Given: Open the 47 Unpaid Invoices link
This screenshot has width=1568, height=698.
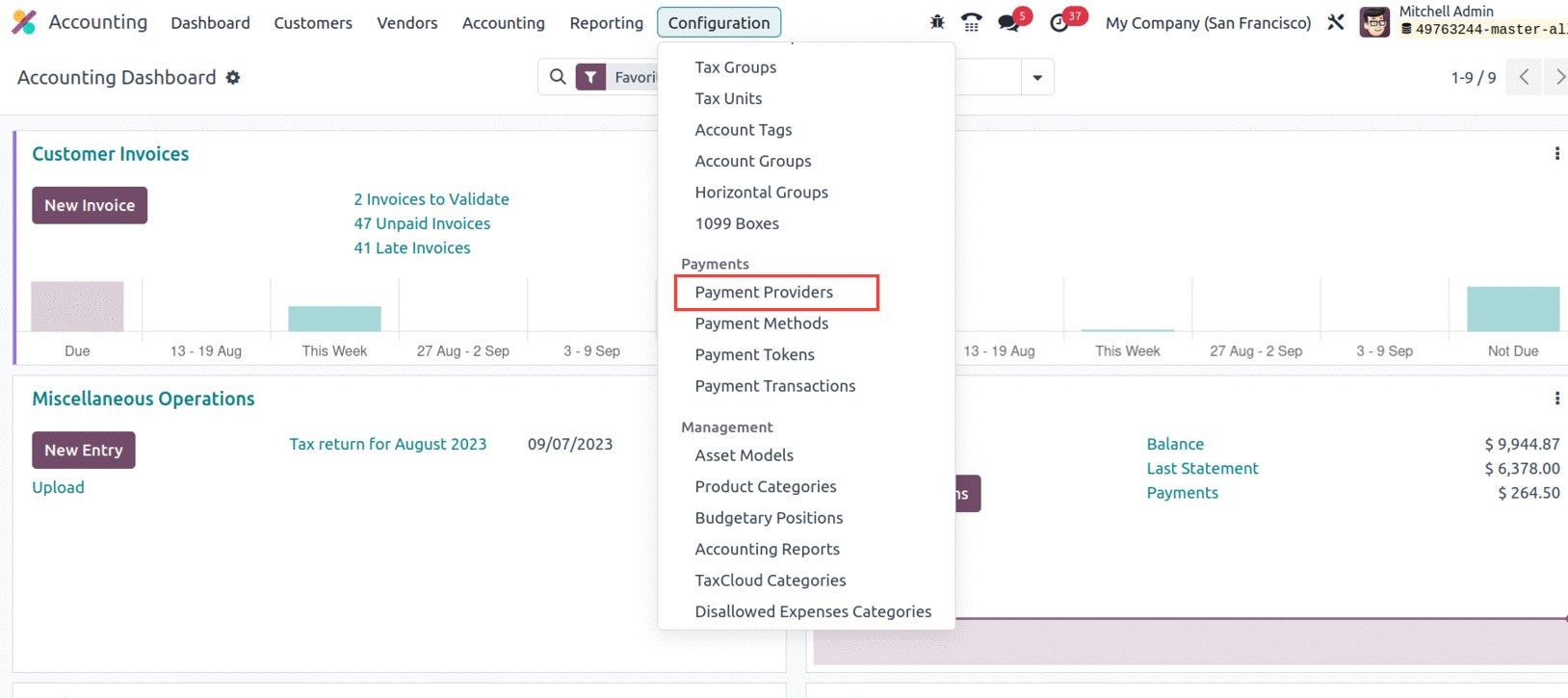Looking at the screenshot, I should point(422,223).
